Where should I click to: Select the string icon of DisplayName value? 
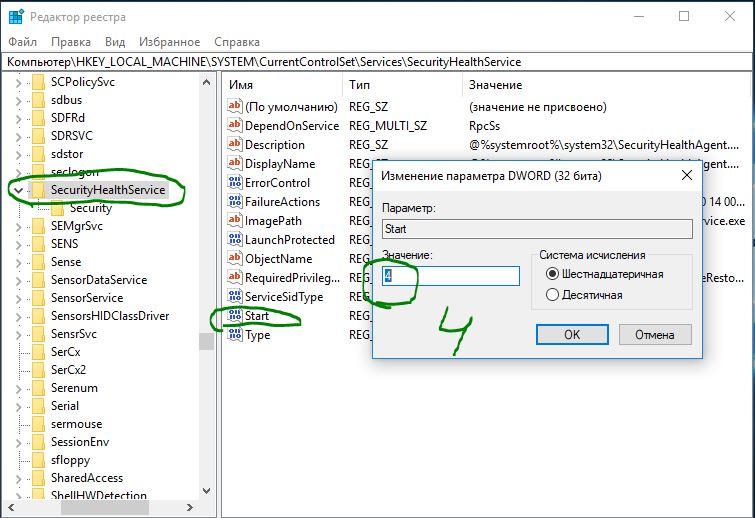[234, 163]
